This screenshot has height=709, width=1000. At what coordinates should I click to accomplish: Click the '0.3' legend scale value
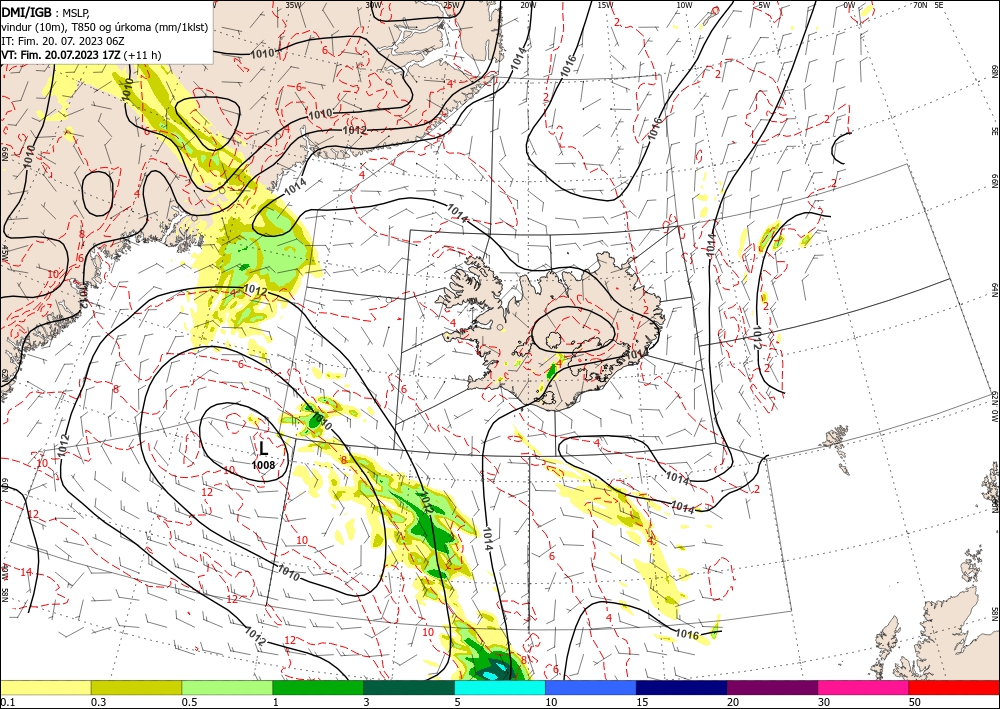tap(98, 702)
